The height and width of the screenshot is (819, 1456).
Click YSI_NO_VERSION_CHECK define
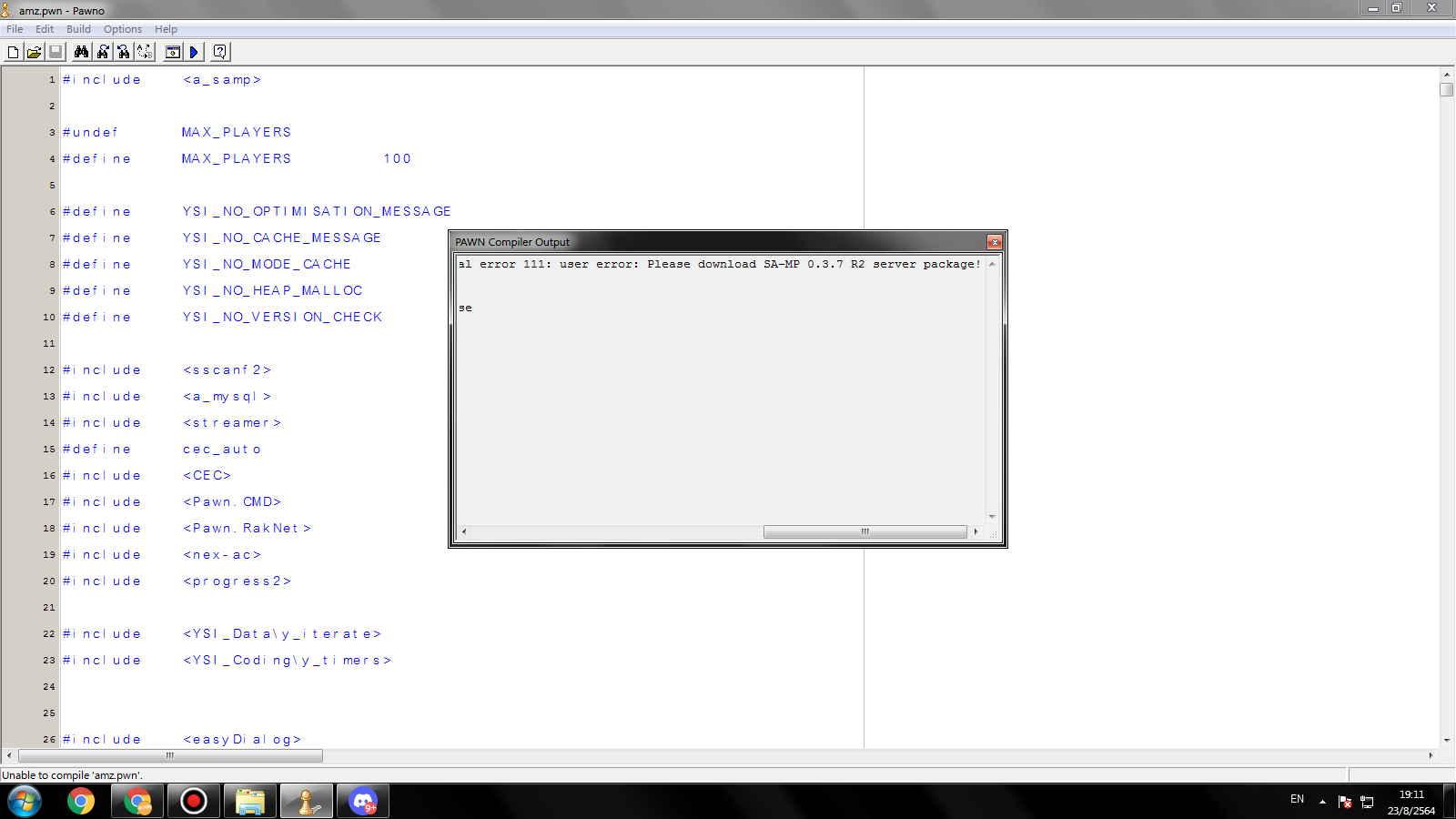[282, 317]
